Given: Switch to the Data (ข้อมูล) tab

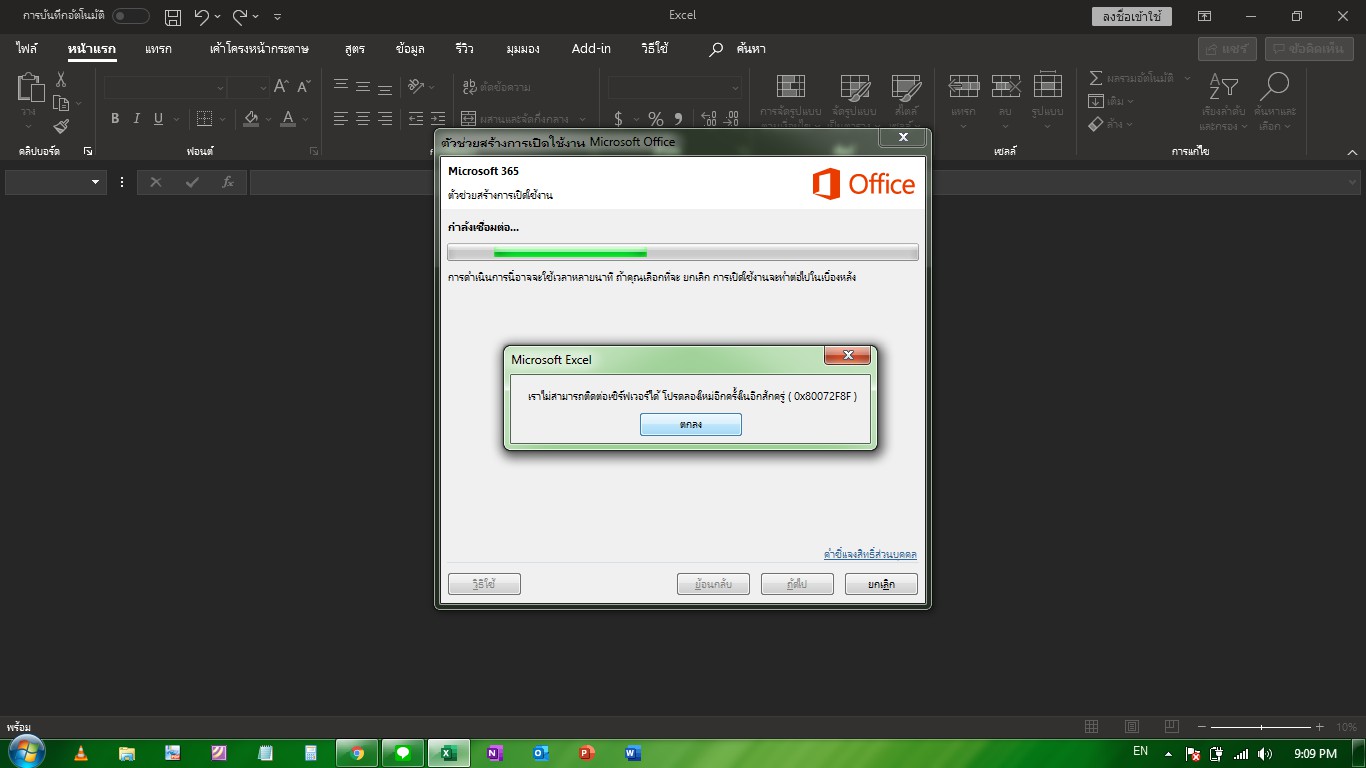Looking at the screenshot, I should 410,49.
